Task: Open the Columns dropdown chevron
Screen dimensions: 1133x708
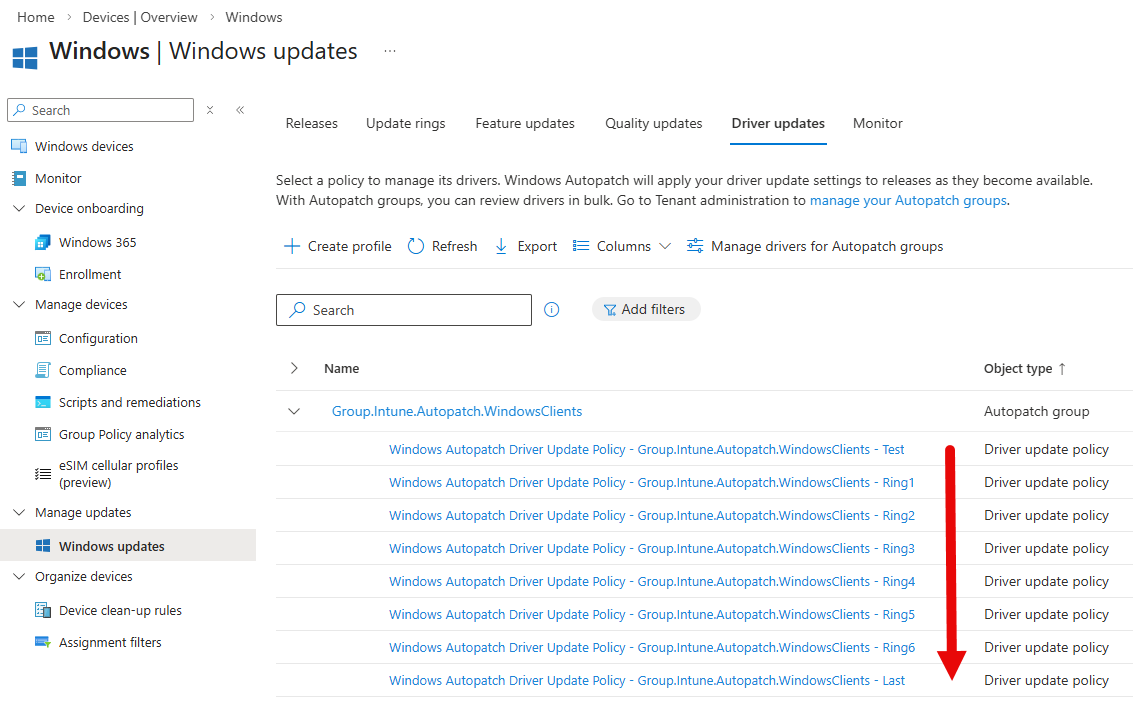Action: pyautogui.click(x=665, y=246)
